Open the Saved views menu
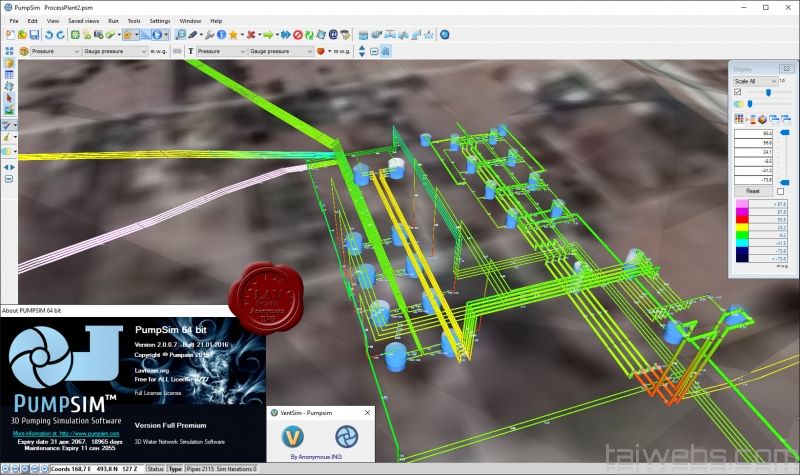 [85, 20]
